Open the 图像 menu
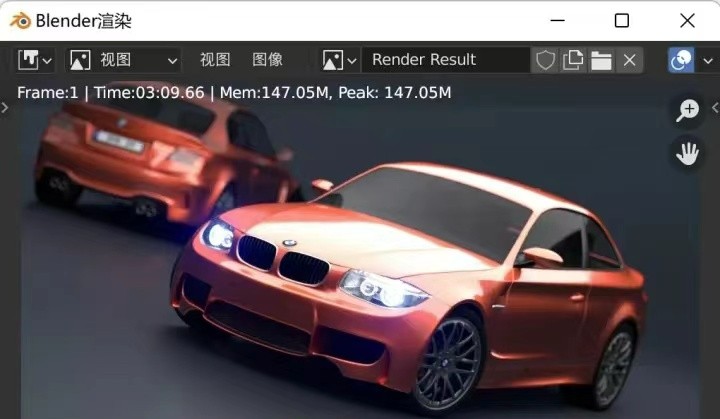The width and height of the screenshot is (720, 419). [268, 60]
